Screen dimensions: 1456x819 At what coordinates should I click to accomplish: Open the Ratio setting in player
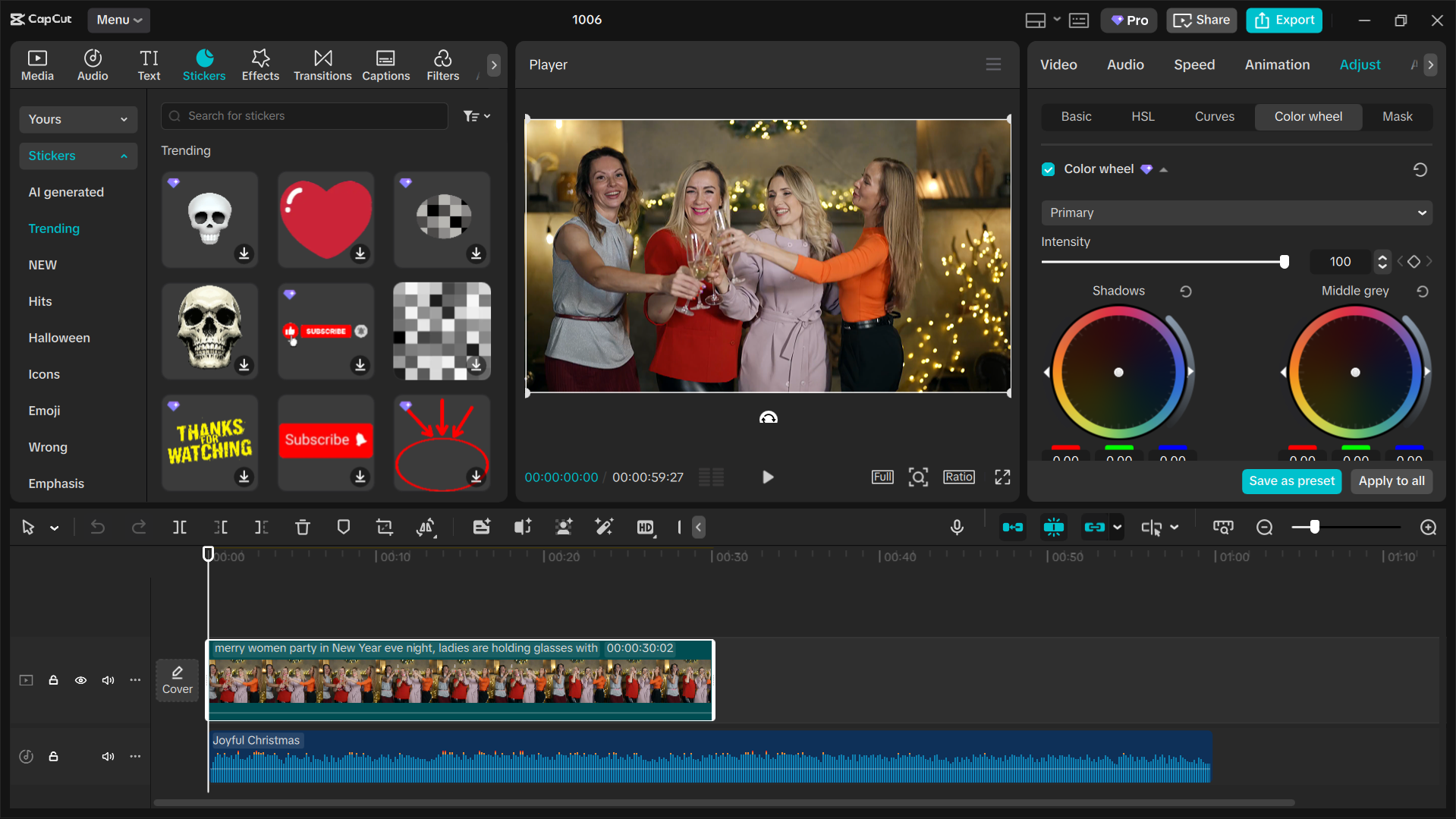(959, 477)
